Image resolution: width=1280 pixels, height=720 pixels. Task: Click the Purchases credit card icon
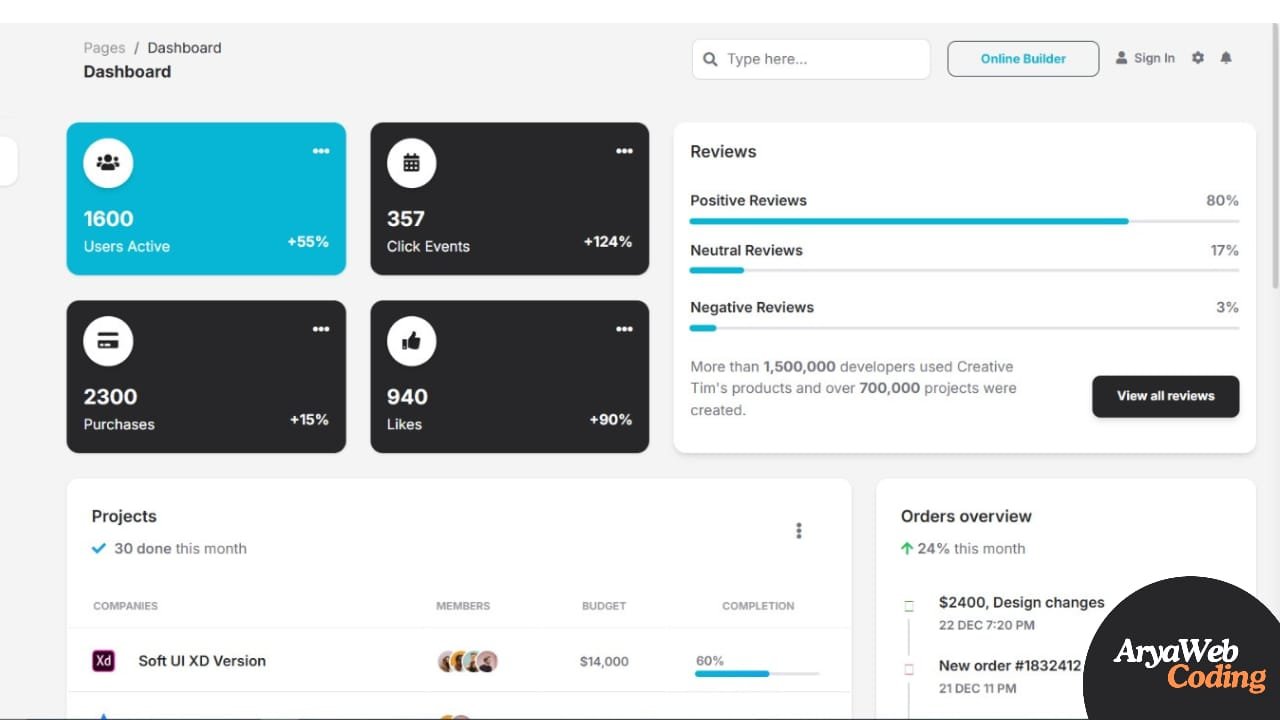click(x=108, y=341)
